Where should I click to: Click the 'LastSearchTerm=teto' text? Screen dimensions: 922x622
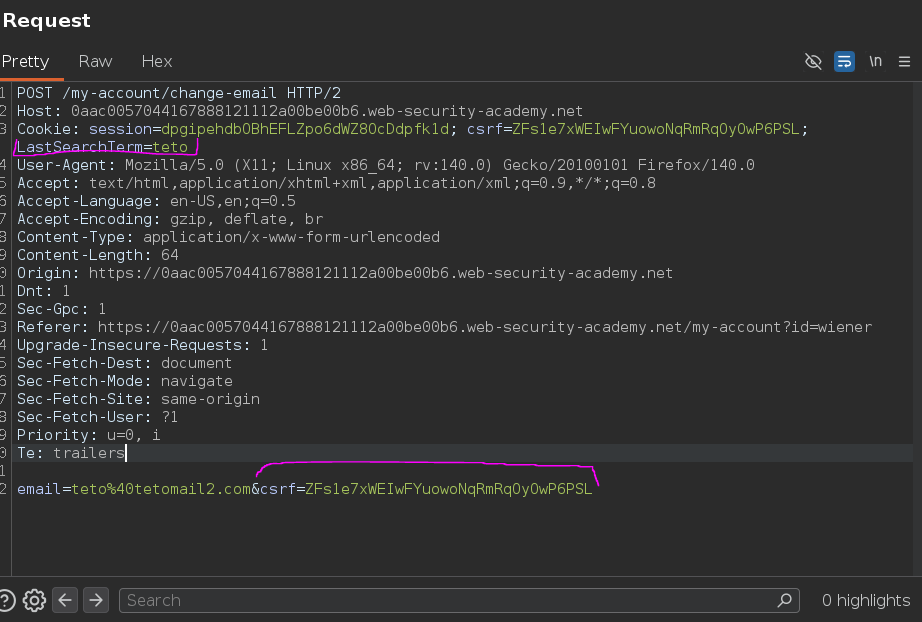tap(102, 147)
